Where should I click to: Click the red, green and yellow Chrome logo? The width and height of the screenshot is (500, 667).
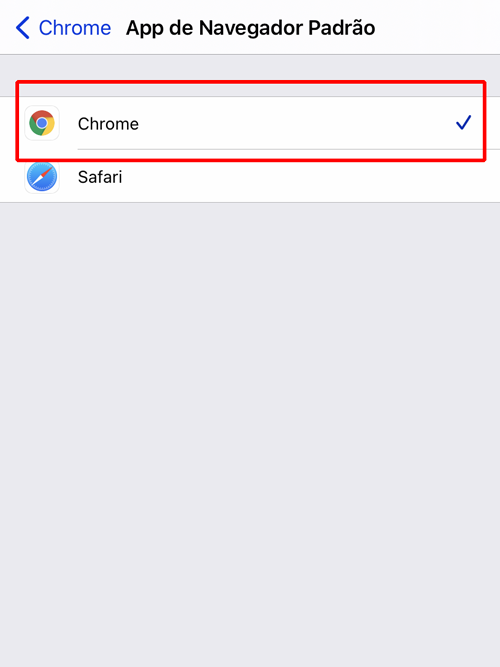tap(42, 123)
